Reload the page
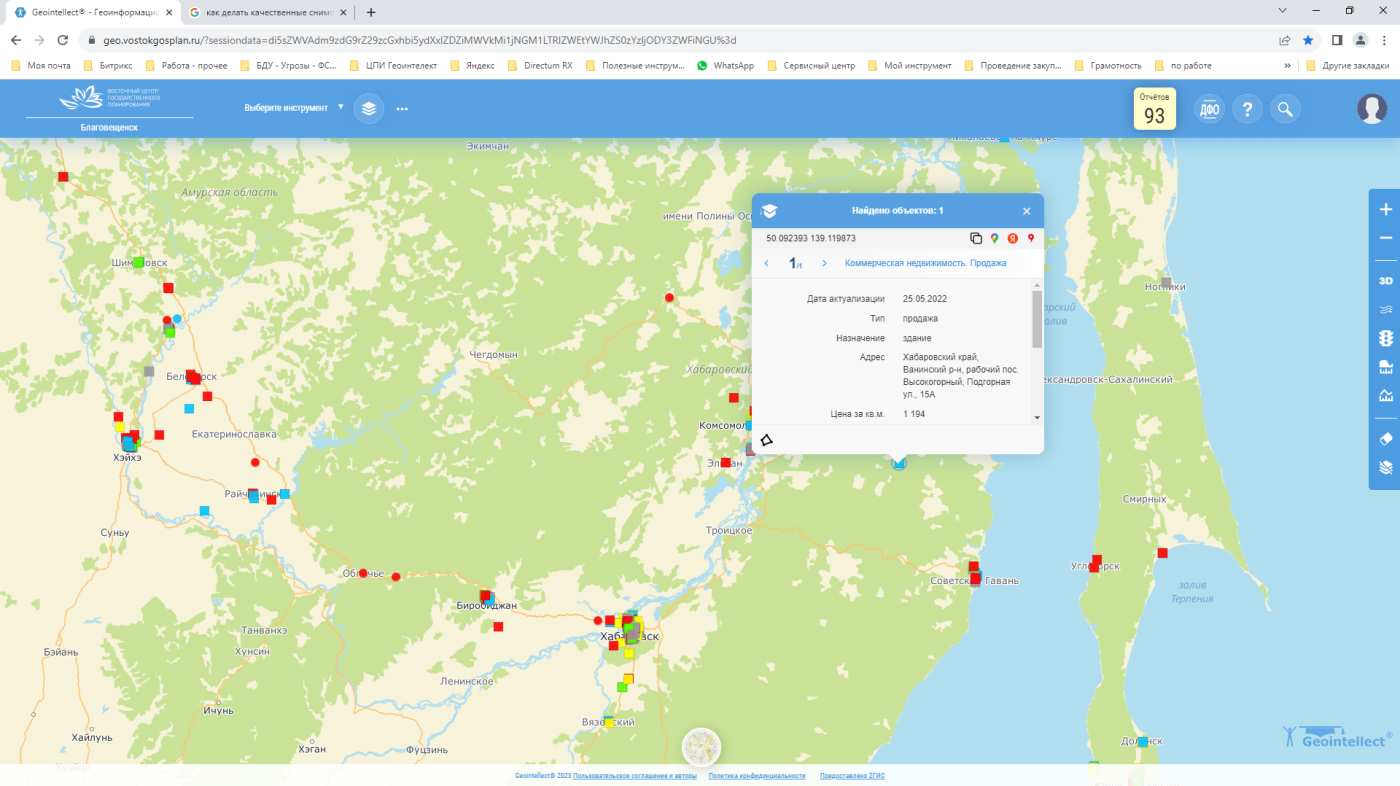This screenshot has height=786, width=1400. click(x=63, y=40)
